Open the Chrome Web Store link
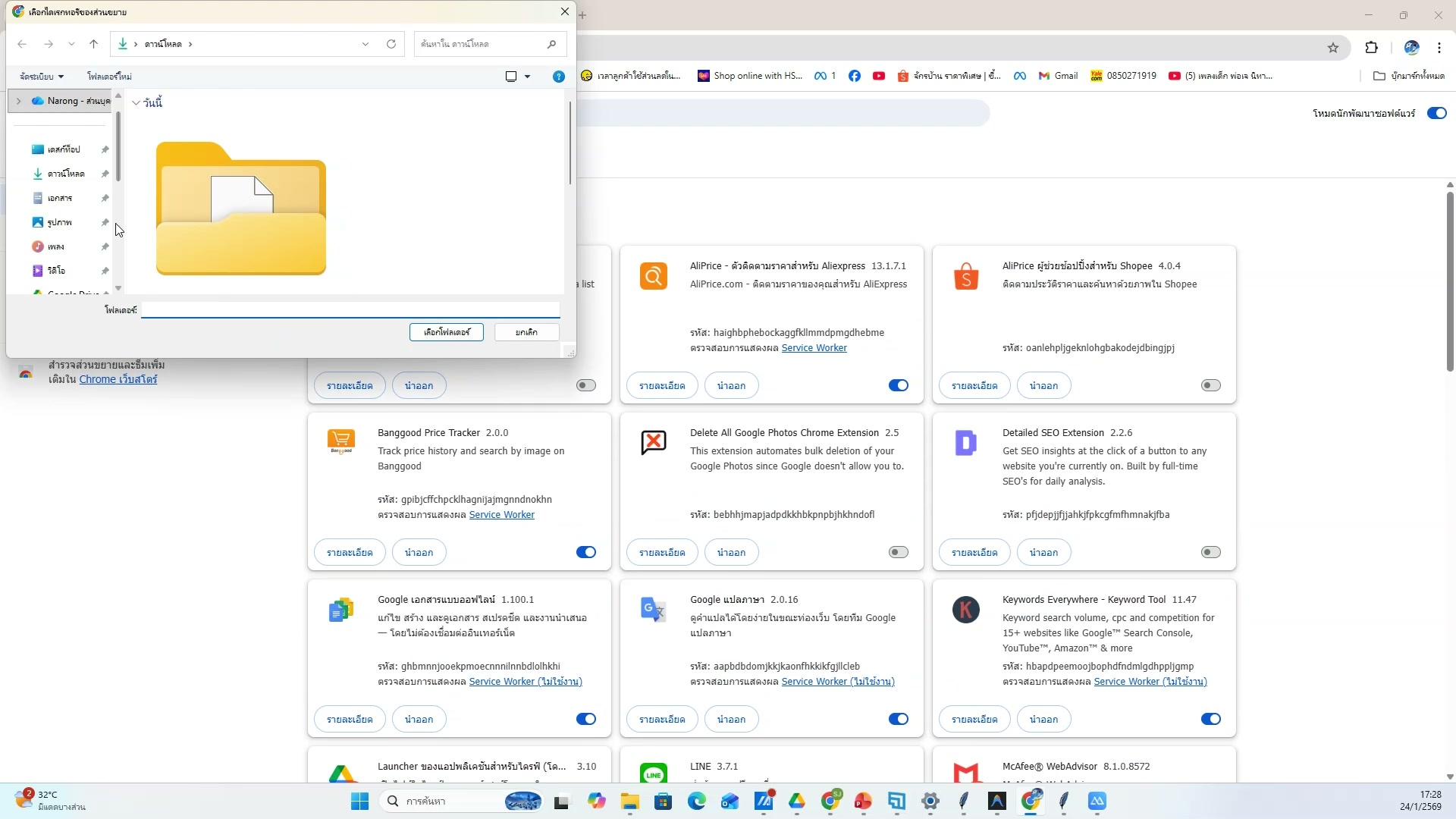 point(118,379)
